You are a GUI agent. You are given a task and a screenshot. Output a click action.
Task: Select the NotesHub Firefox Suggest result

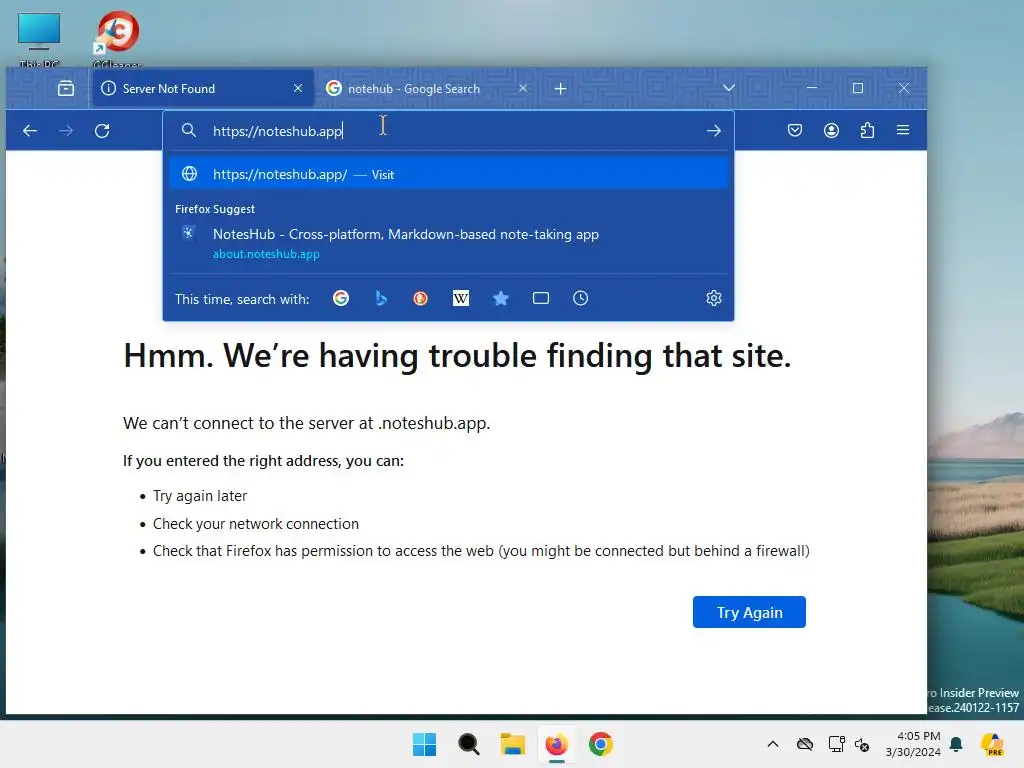[448, 243]
